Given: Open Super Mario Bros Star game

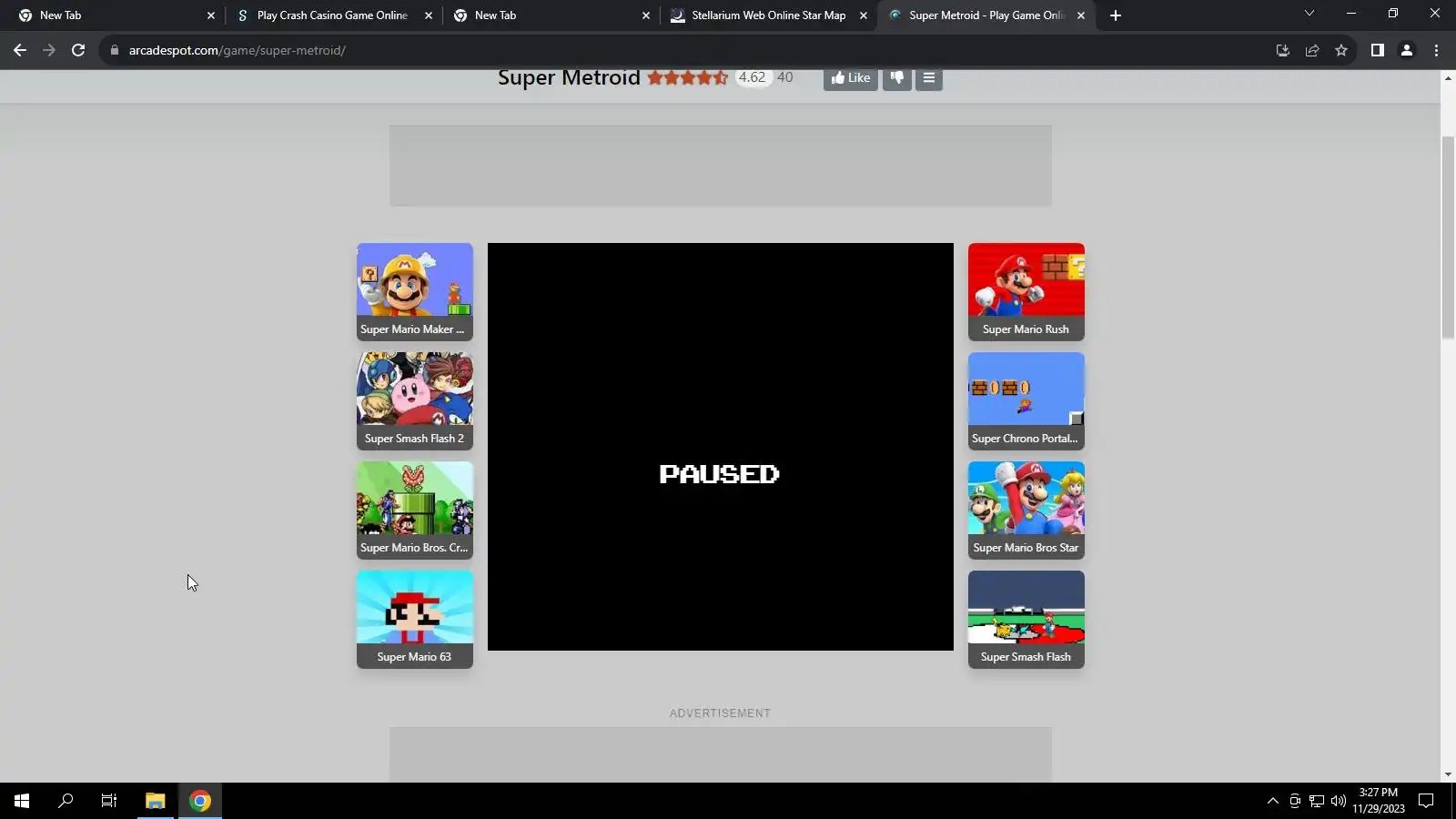Looking at the screenshot, I should (1026, 511).
